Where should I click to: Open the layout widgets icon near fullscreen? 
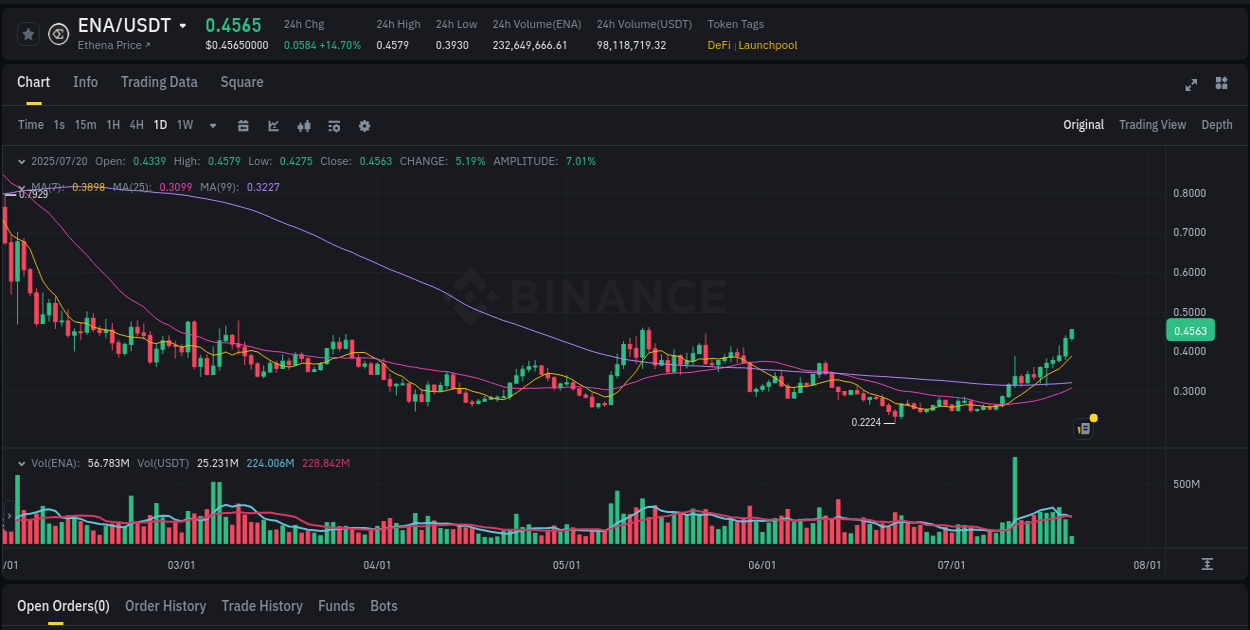pyautogui.click(x=1220, y=85)
